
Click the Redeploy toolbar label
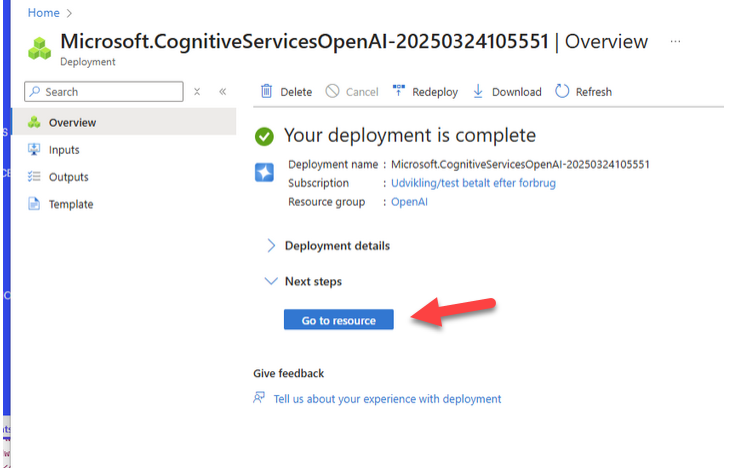pyautogui.click(x=435, y=92)
